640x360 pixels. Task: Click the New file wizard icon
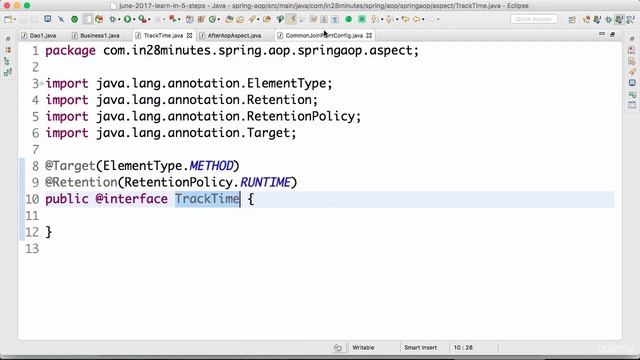pyautogui.click(x=7, y=19)
